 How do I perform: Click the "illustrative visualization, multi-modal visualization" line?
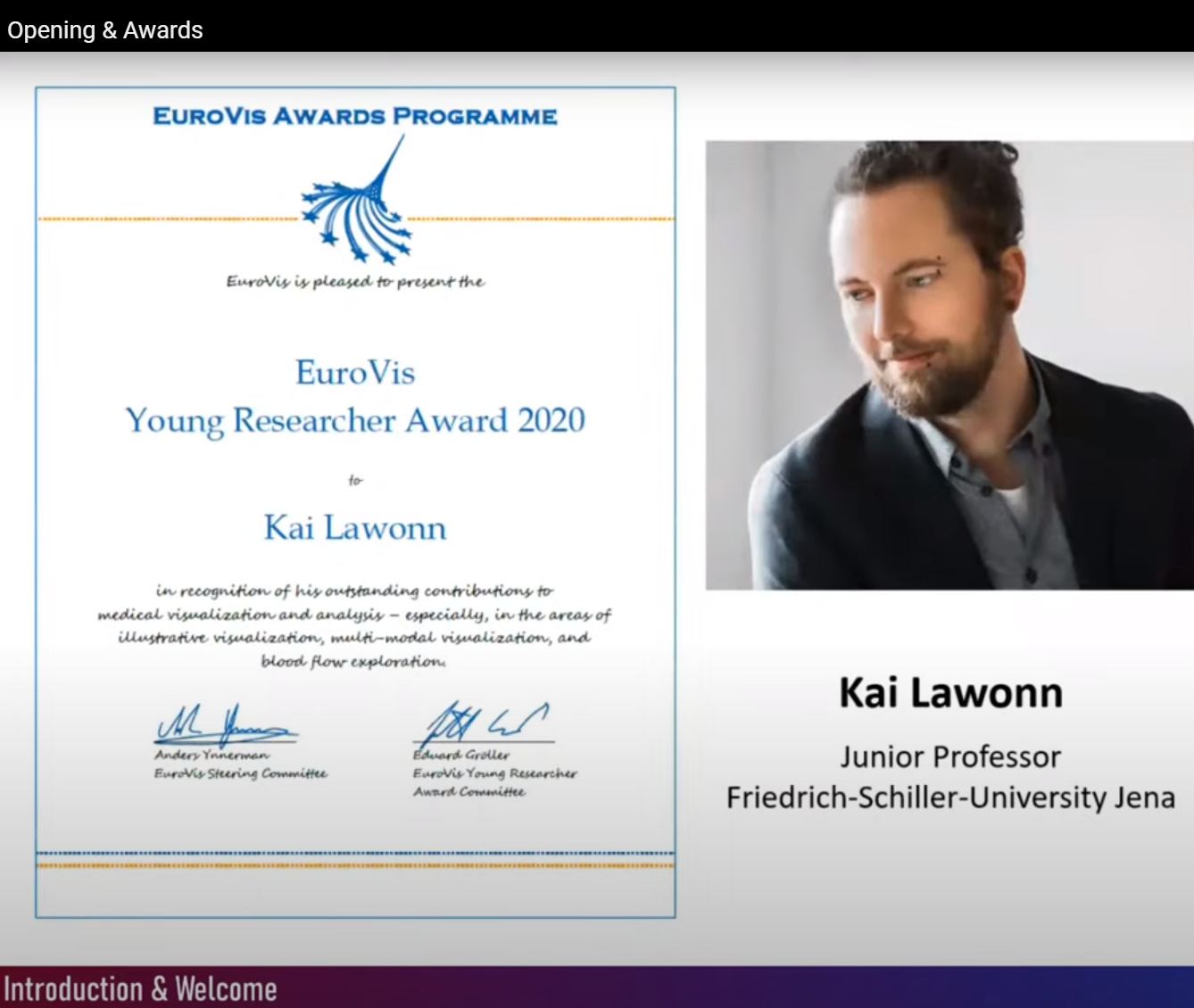click(354, 638)
